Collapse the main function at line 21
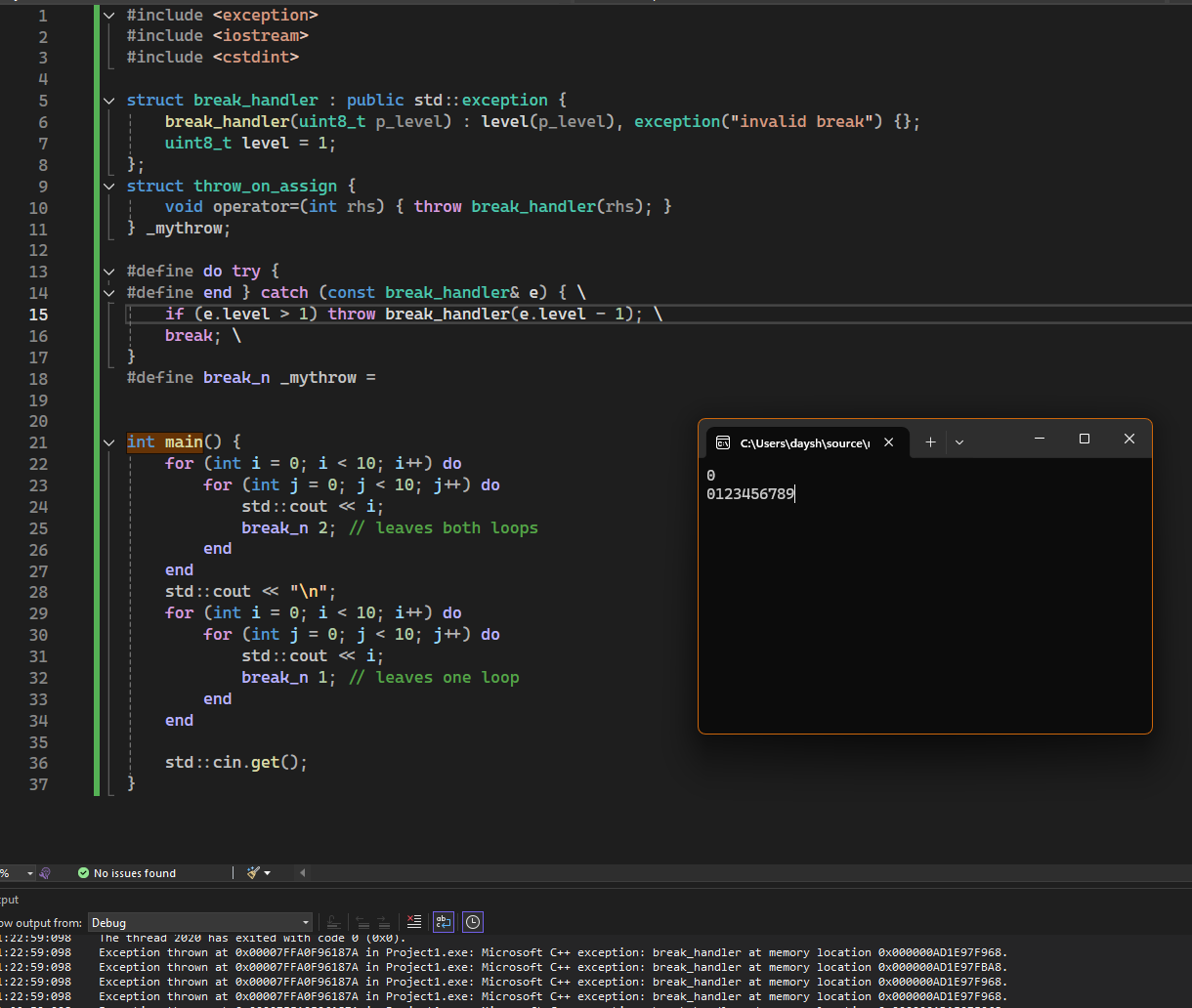The width and height of the screenshot is (1192, 1008). pyautogui.click(x=108, y=442)
